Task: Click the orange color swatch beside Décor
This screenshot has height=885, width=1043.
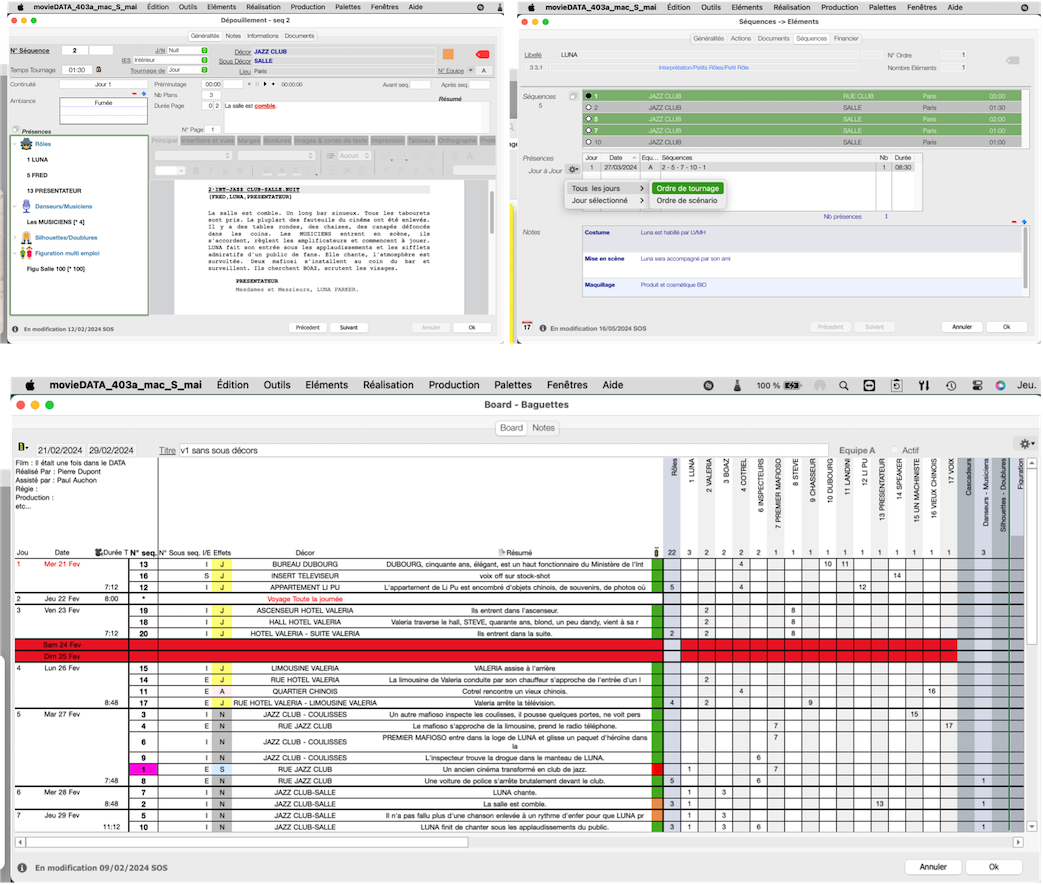Action: 448,54
